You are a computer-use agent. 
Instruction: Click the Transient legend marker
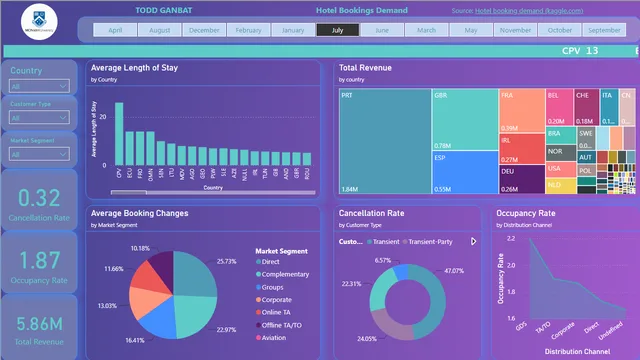coord(369,242)
